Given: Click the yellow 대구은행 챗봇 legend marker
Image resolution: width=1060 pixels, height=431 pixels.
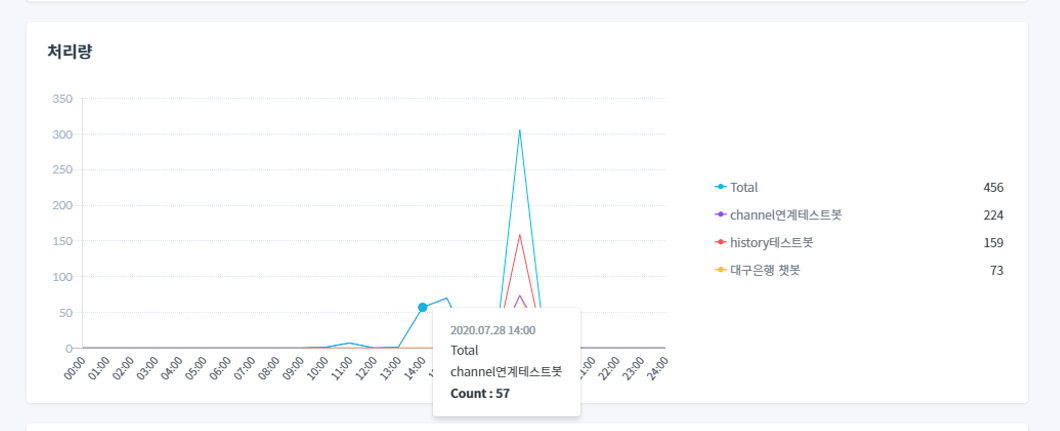Looking at the screenshot, I should tap(720, 270).
